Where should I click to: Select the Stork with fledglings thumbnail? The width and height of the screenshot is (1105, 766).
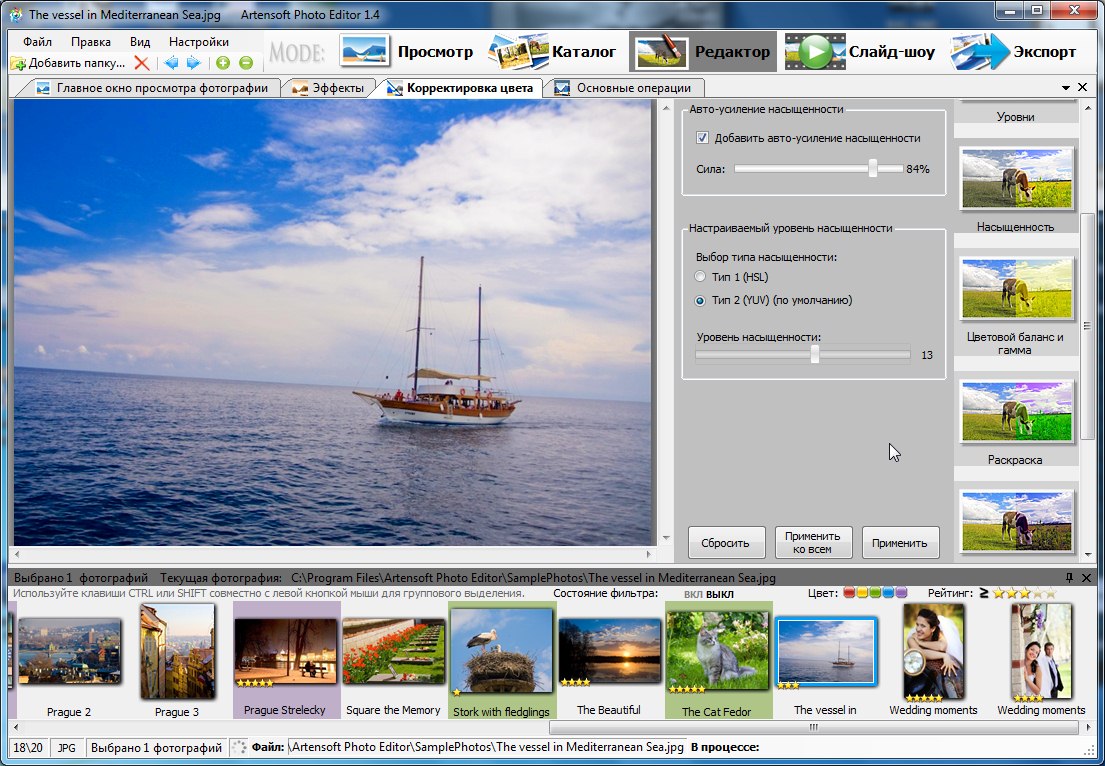coord(502,652)
